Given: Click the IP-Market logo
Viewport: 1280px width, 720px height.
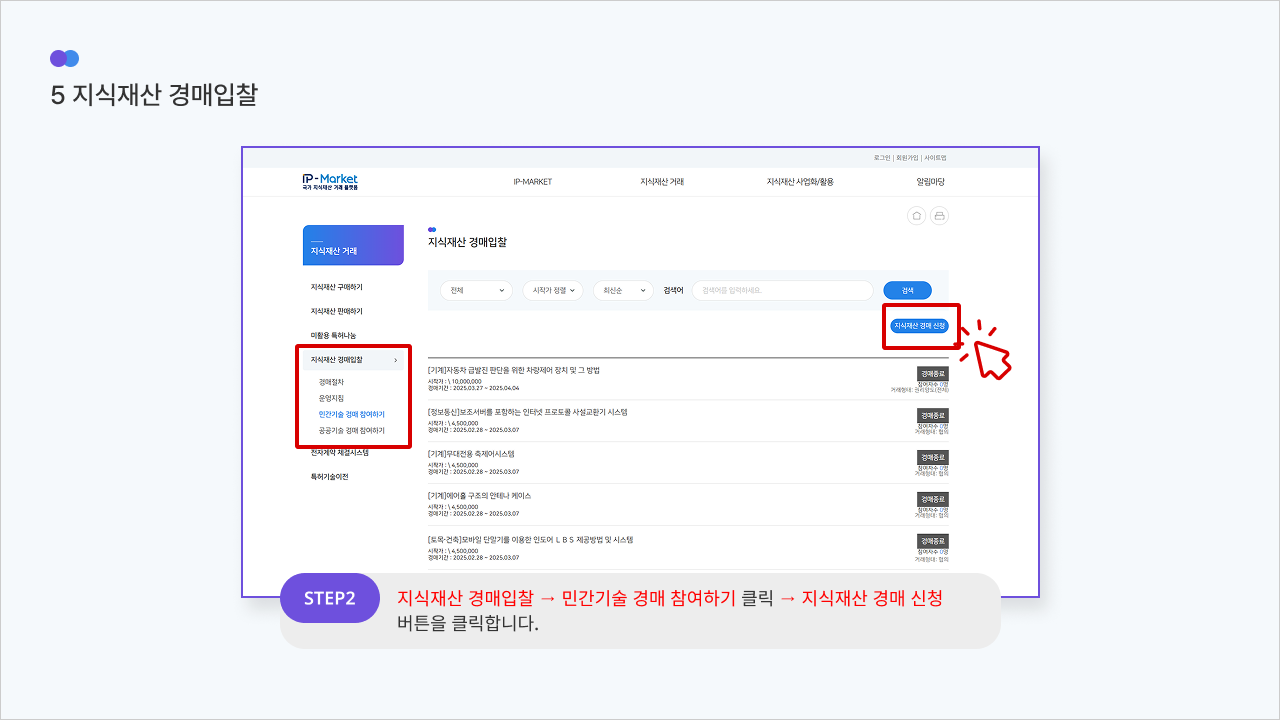Looking at the screenshot, I should pyautogui.click(x=330, y=181).
